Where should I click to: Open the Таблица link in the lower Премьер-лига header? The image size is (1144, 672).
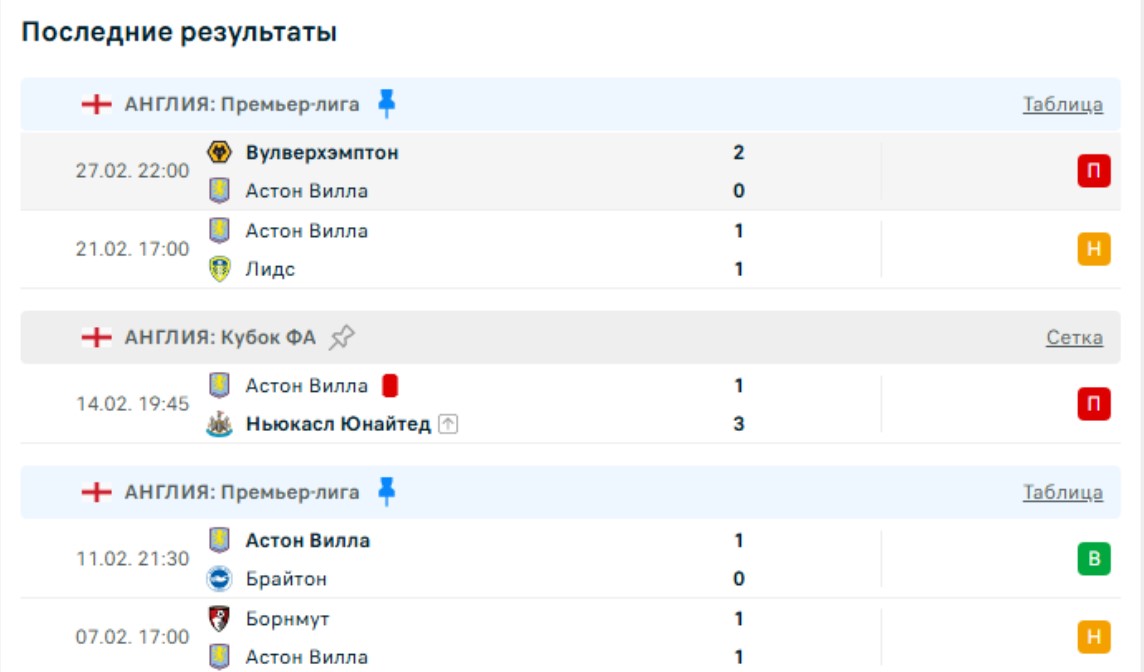pyautogui.click(x=1062, y=492)
